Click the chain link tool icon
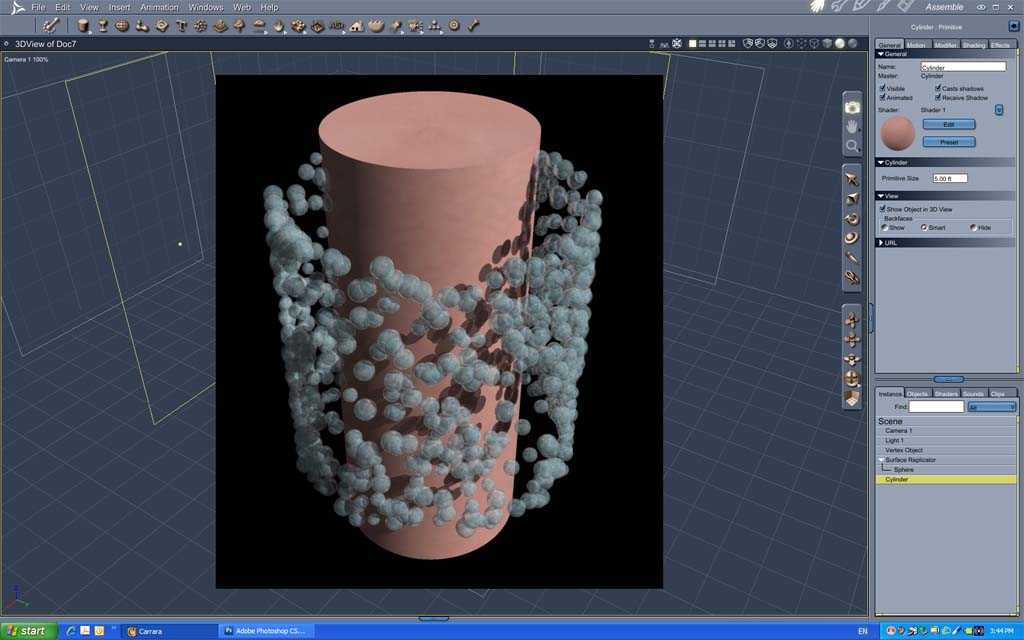1024x640 pixels. (852, 277)
